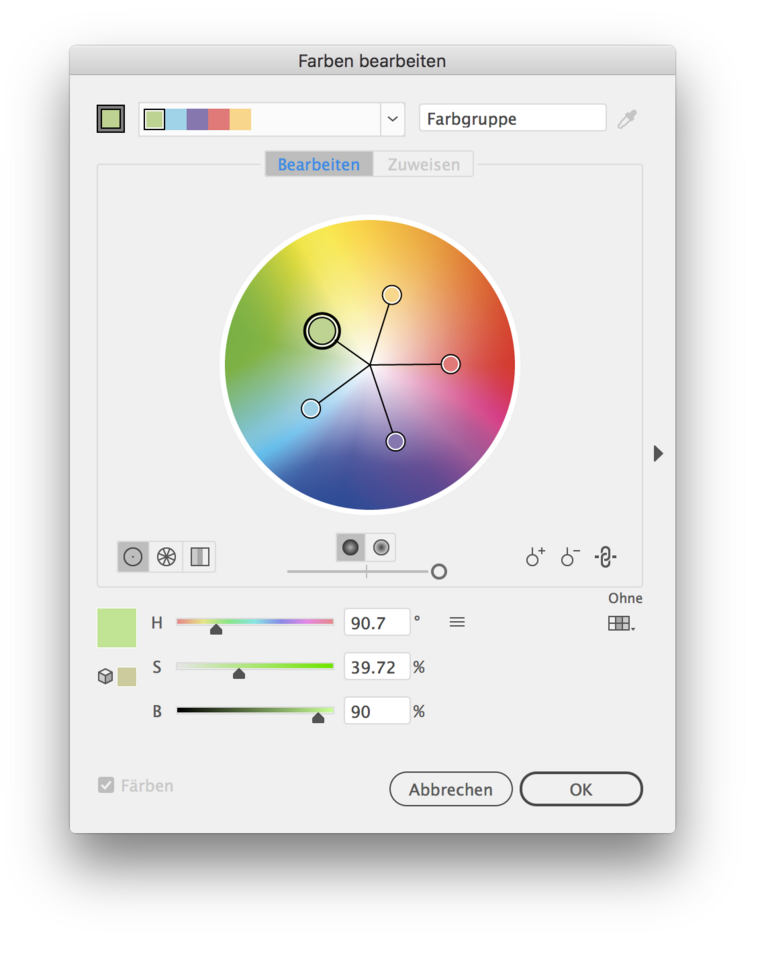Select the yellow-orange swatch in color bar

click(240, 119)
